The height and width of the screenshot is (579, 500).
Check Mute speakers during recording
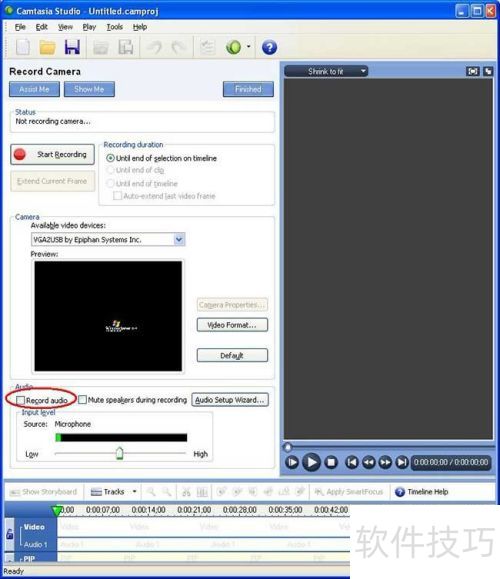pos(82,400)
